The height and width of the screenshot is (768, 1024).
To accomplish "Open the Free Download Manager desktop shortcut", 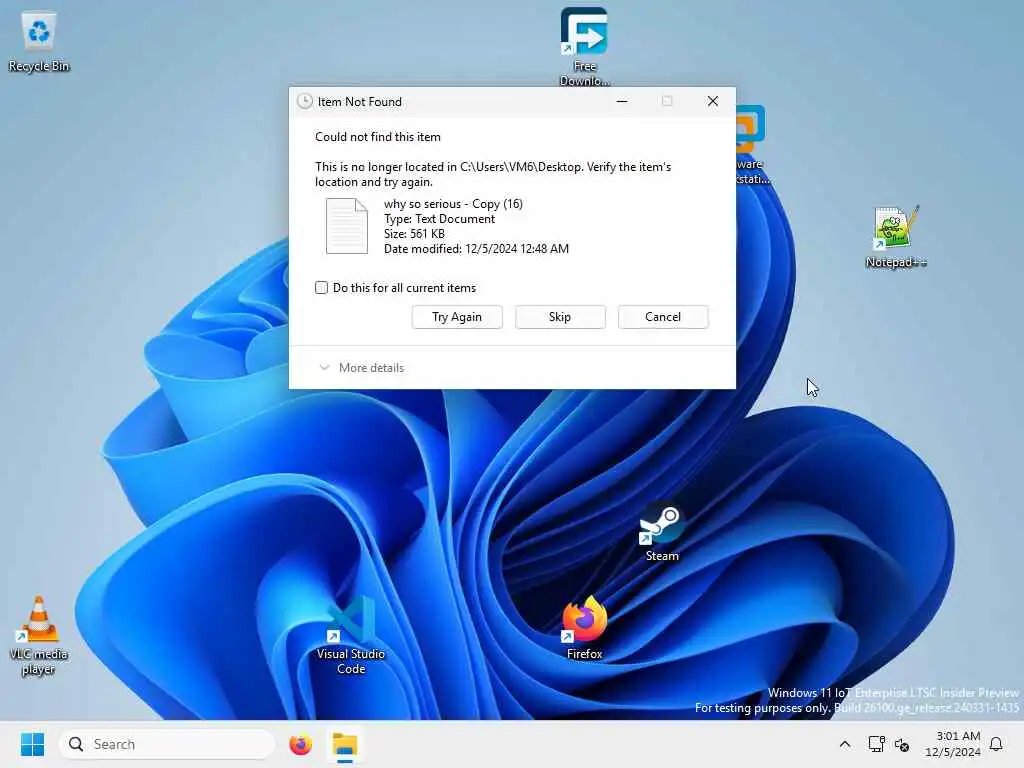I will (x=584, y=47).
